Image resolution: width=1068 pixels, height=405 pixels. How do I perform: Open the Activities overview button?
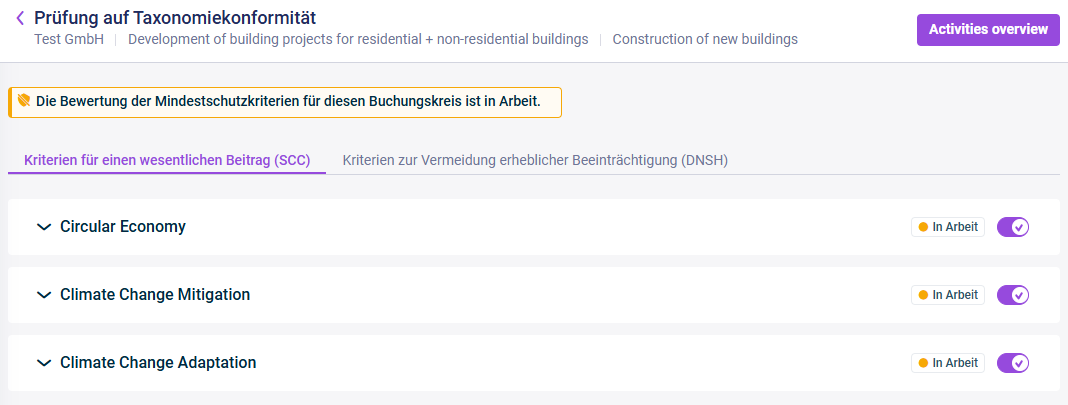click(x=988, y=30)
